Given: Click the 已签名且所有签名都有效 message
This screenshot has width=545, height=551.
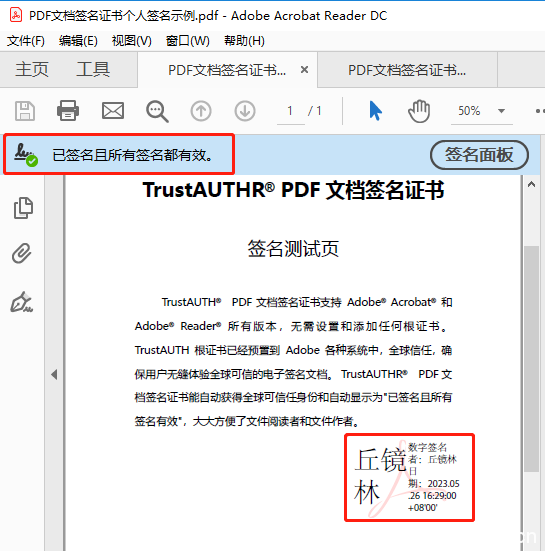Looking at the screenshot, I should tap(133, 155).
